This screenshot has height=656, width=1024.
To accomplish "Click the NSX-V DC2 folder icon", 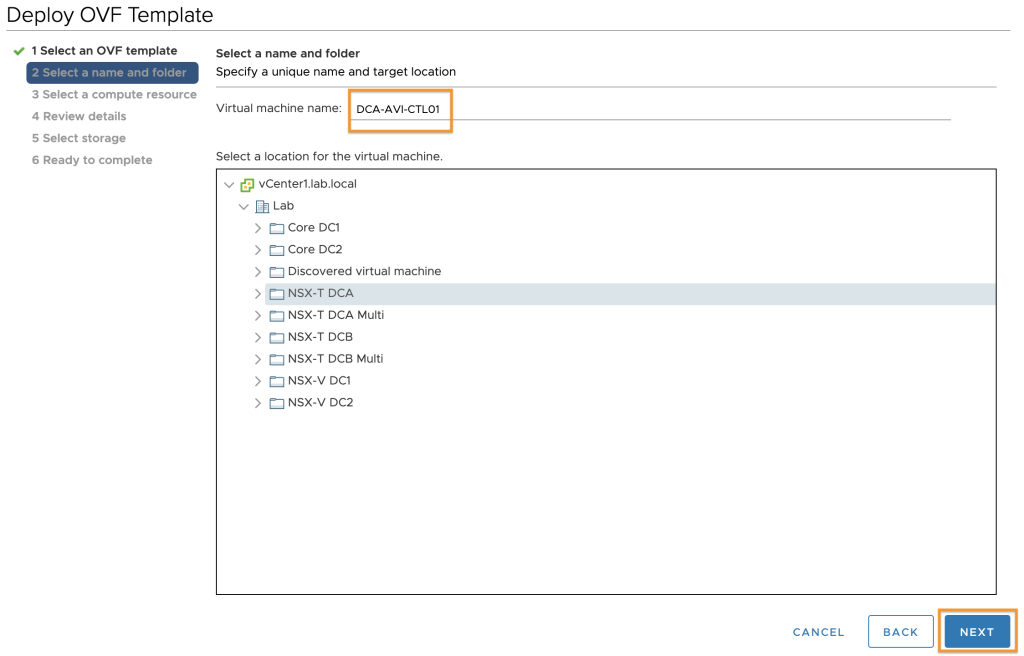I will click(277, 403).
